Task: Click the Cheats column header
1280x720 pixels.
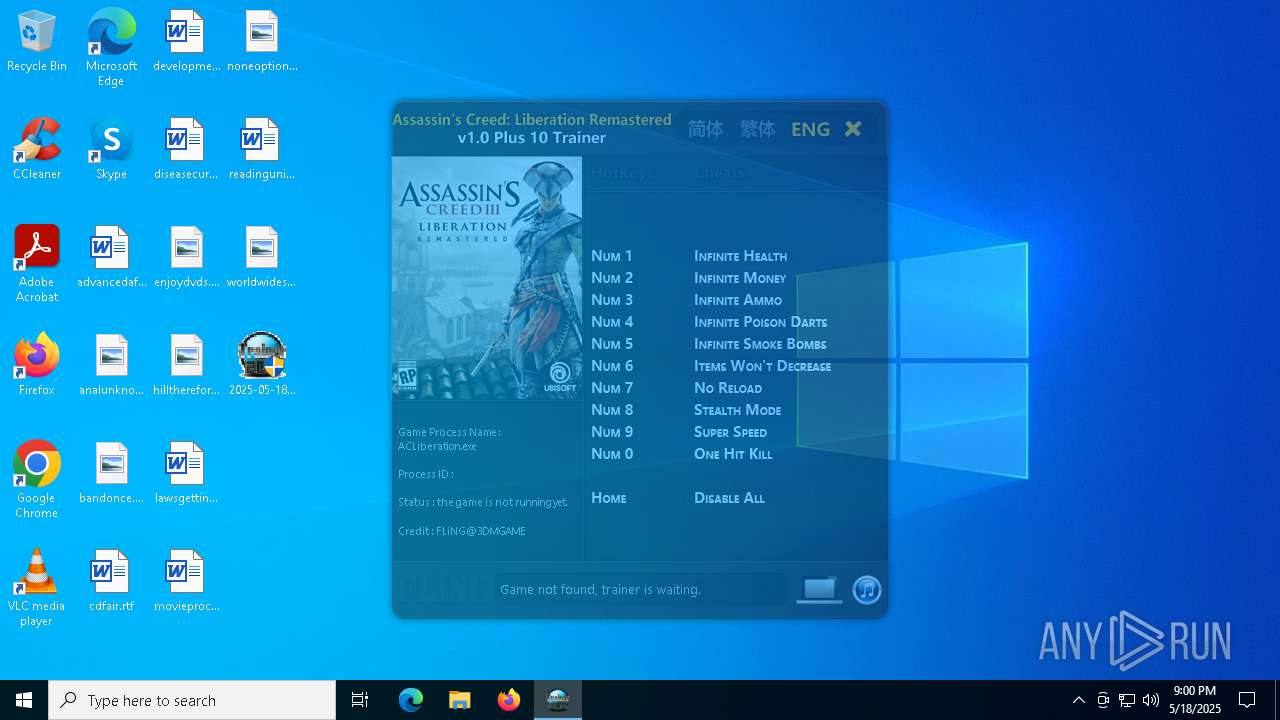Action: (719, 173)
